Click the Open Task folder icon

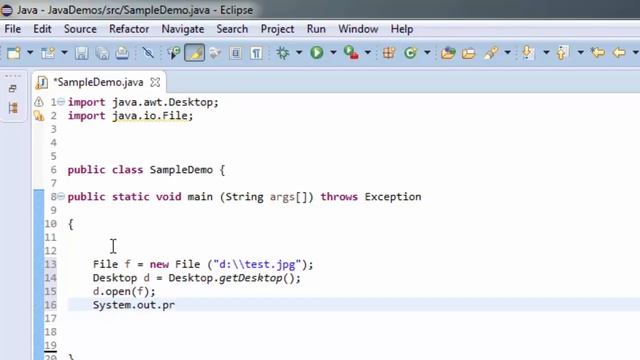pos(469,53)
